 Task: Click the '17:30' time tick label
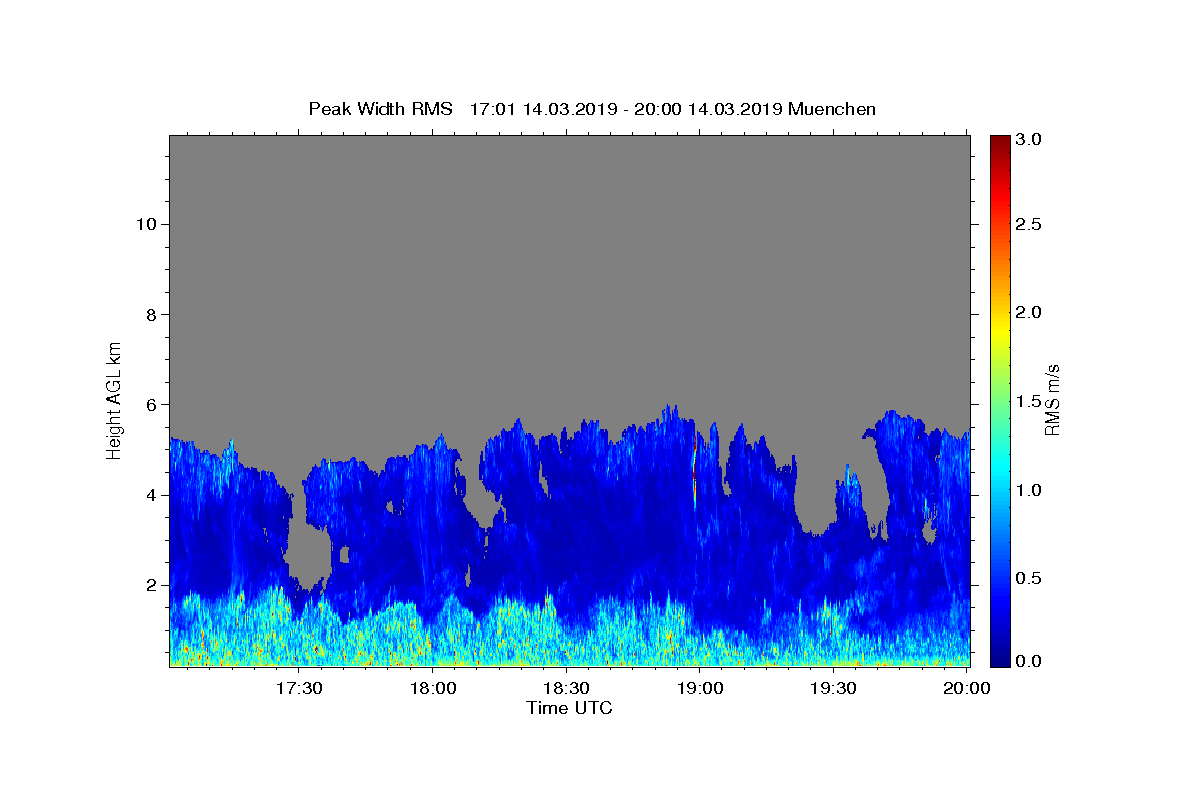point(300,688)
